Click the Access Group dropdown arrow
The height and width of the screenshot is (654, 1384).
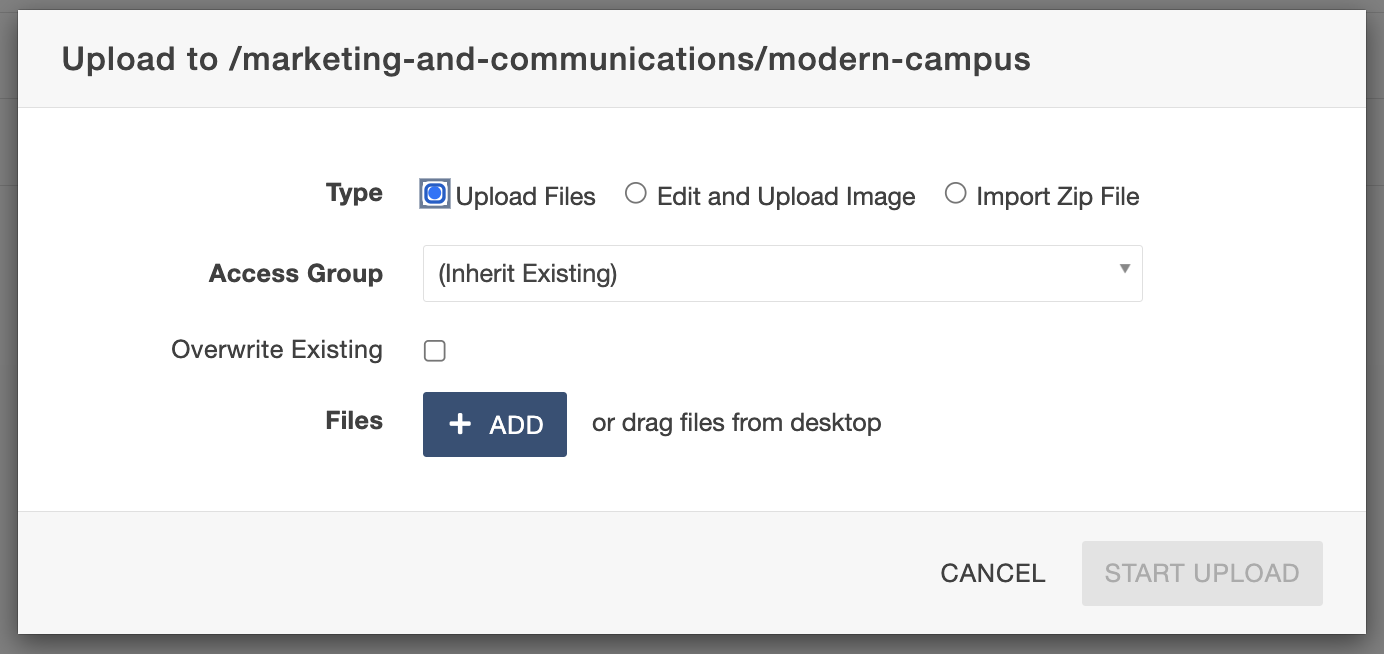[1125, 269]
